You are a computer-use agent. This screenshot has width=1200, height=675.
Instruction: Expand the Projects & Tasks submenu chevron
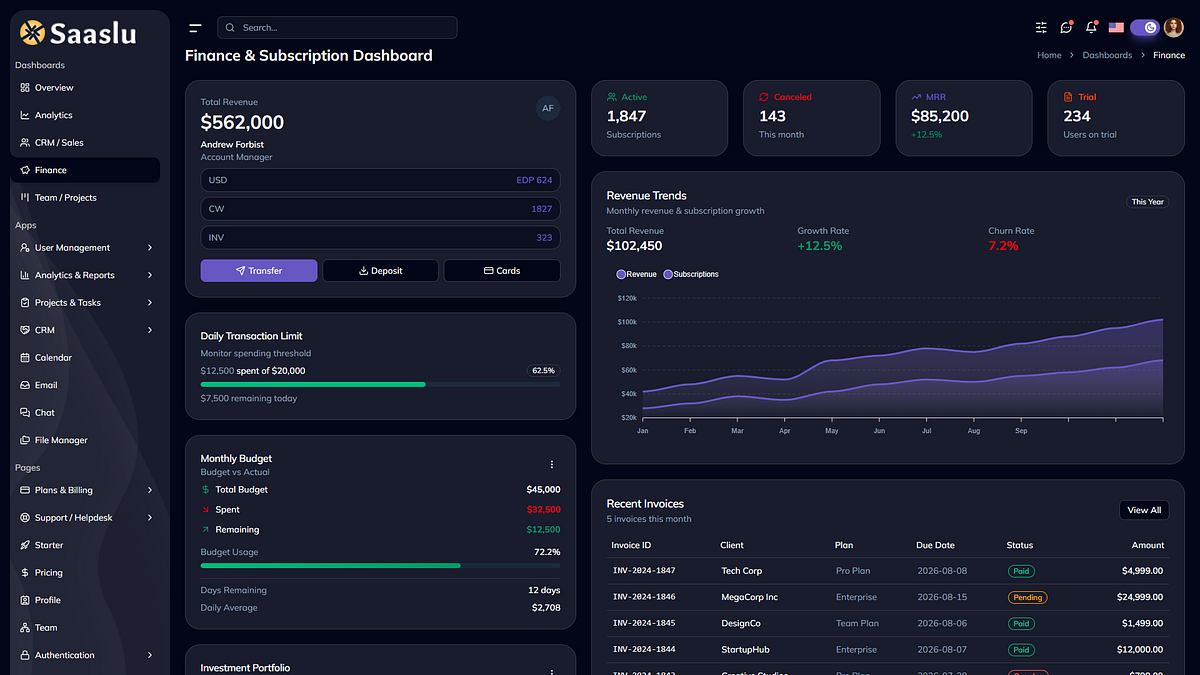[x=150, y=303]
